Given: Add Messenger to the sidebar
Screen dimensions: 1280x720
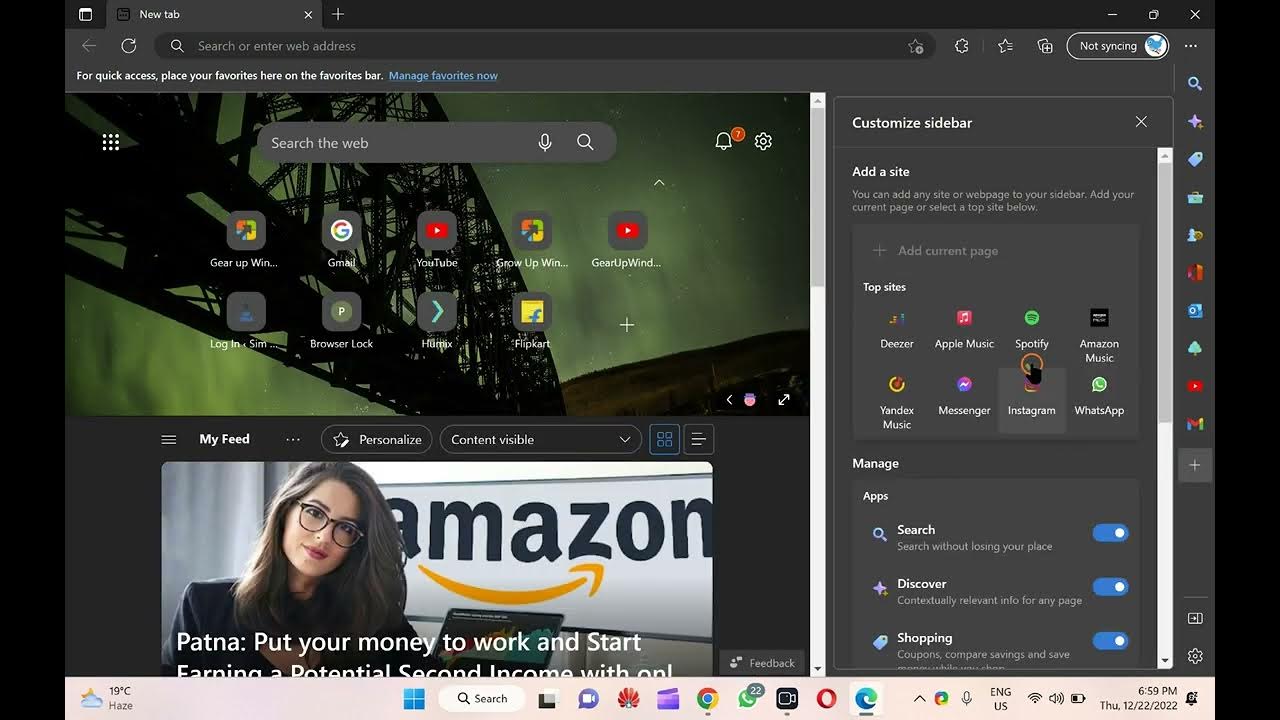Looking at the screenshot, I should click(964, 397).
